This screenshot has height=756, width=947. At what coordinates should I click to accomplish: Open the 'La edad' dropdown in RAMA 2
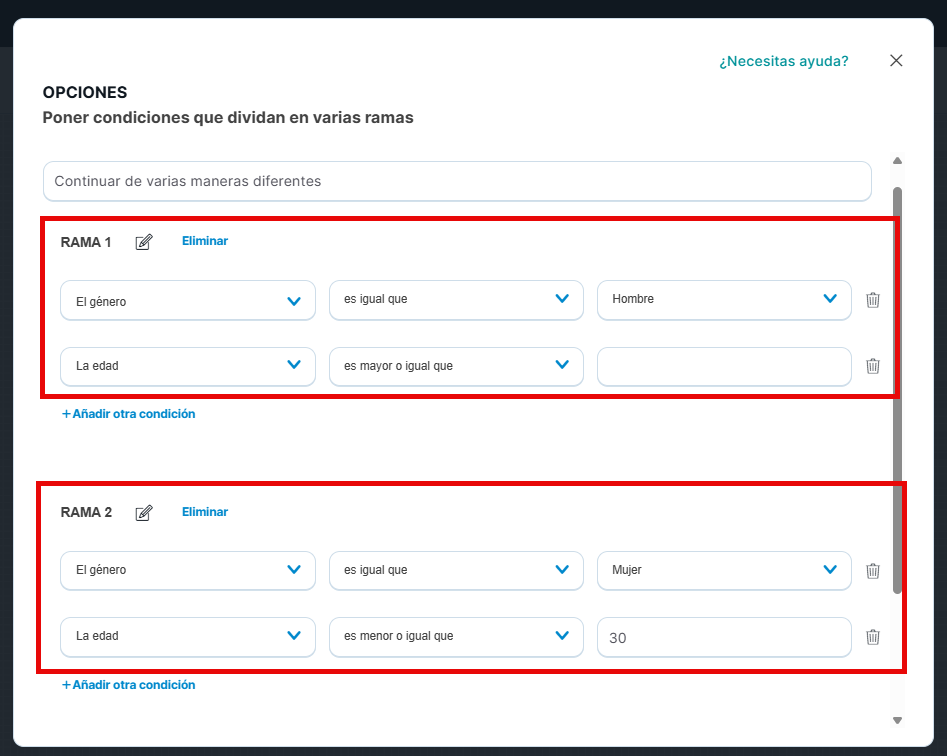tap(188, 636)
